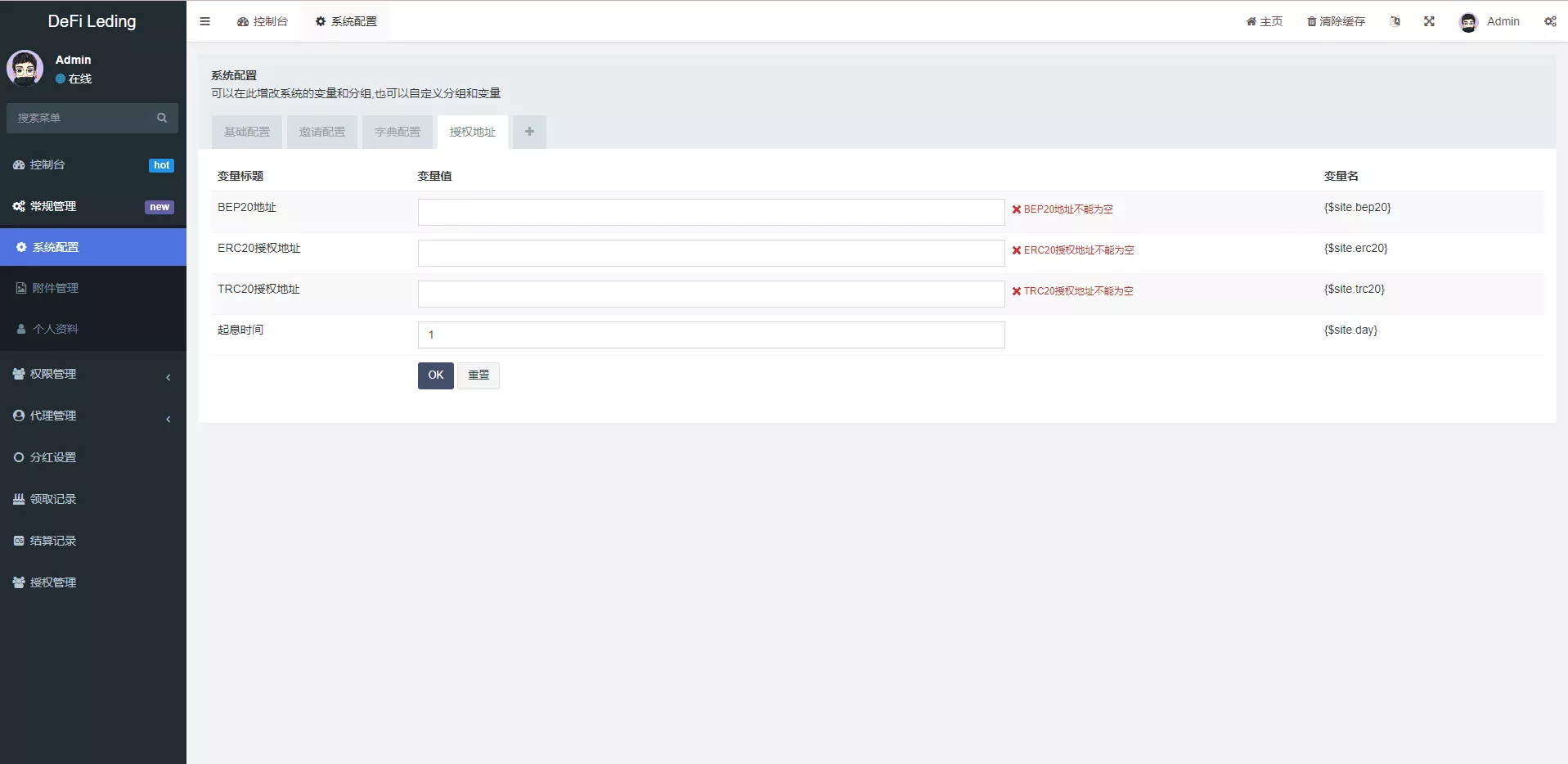
Task: Select 附件管理 in the sidebar
Action: (55, 287)
